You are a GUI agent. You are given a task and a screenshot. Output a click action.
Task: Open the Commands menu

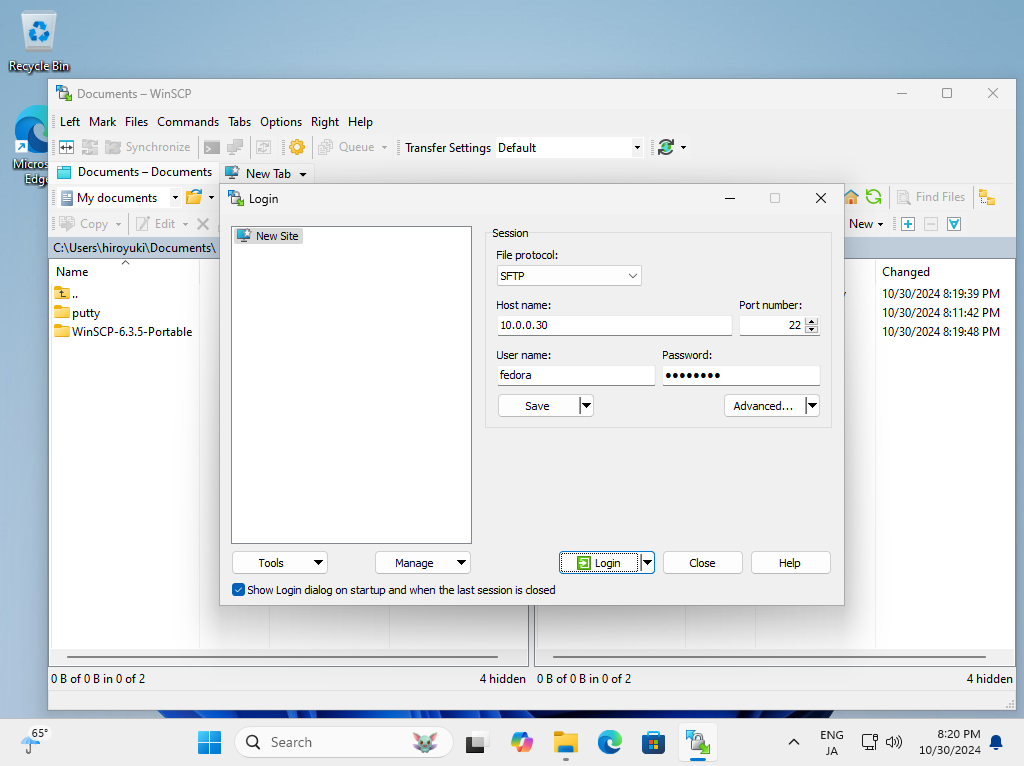pos(188,122)
